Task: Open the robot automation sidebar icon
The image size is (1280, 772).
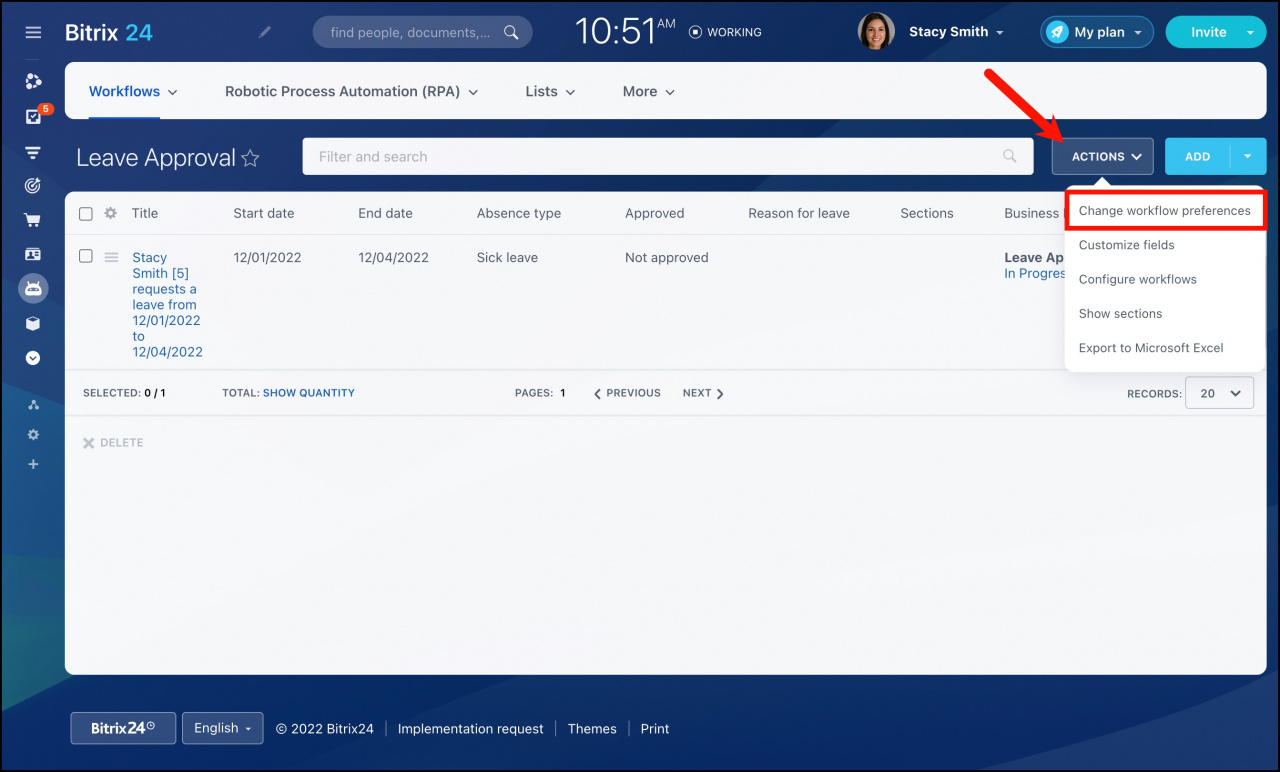Action: [x=33, y=289]
